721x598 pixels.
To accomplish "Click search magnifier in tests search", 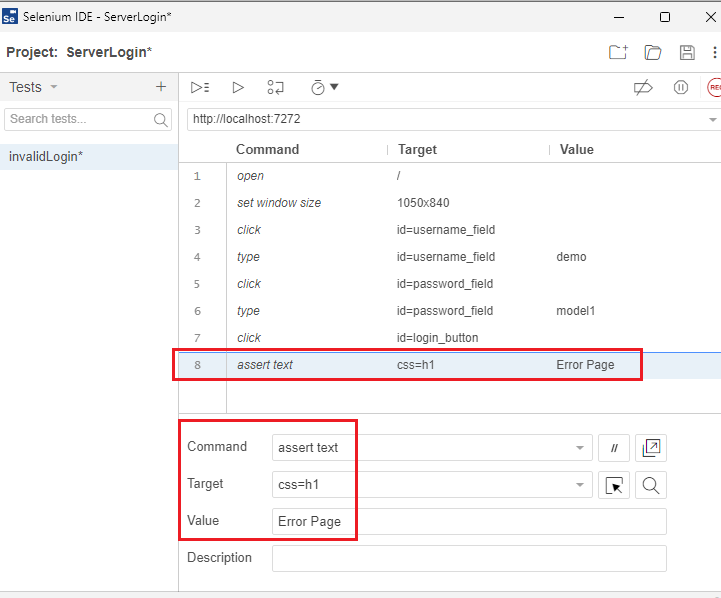I will tap(160, 120).
